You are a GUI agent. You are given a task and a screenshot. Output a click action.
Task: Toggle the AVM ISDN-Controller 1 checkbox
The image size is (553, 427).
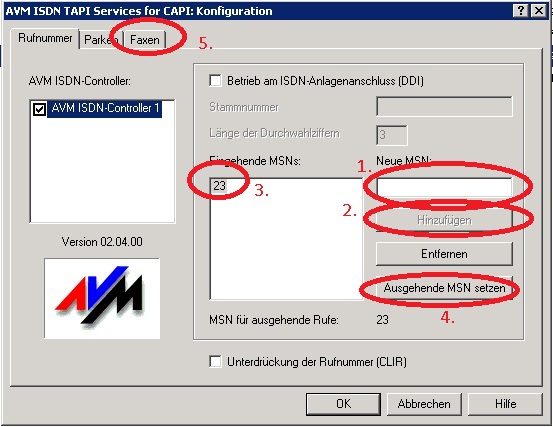(39, 109)
